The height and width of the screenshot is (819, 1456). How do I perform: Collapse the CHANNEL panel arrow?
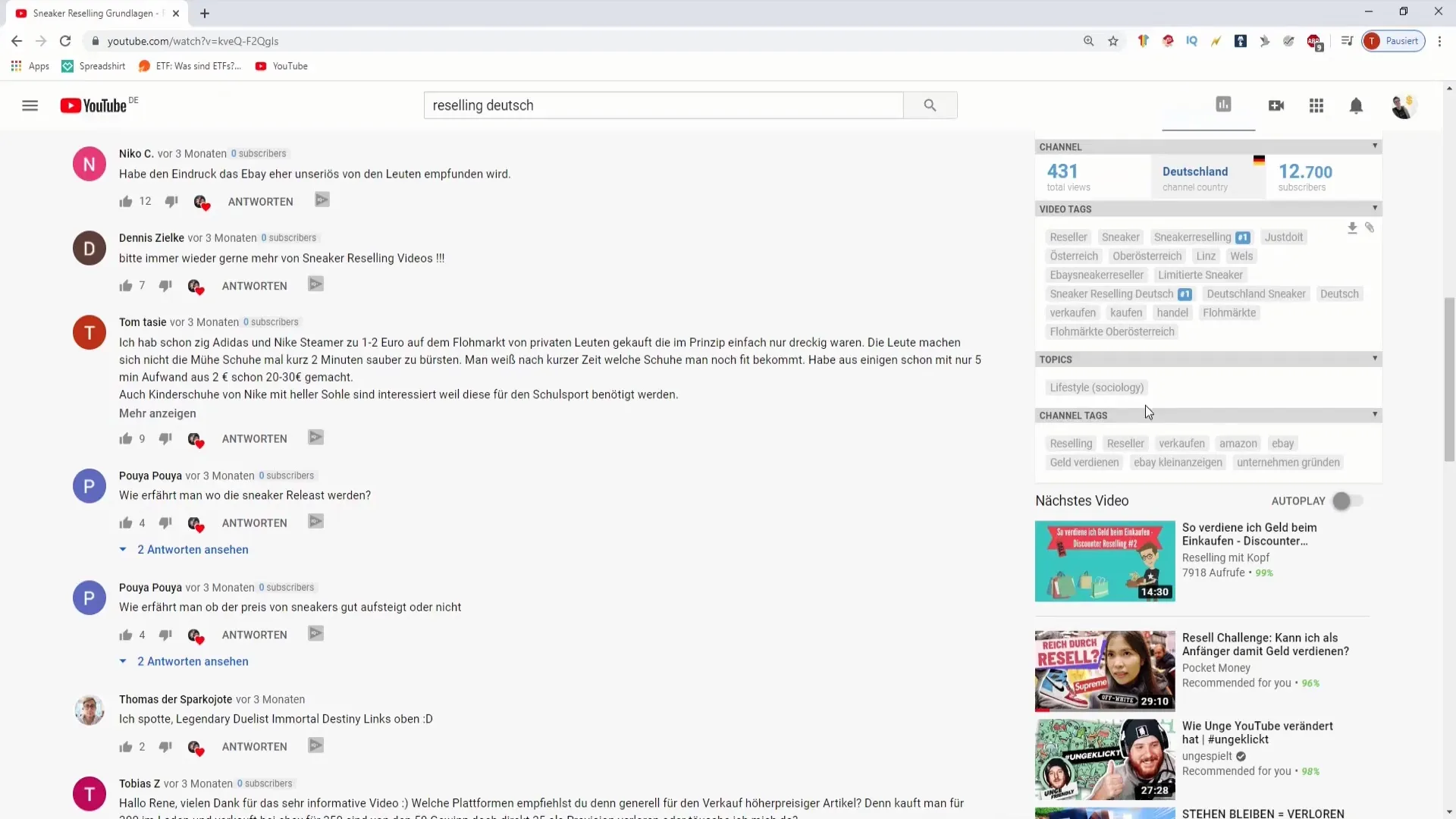tap(1375, 146)
